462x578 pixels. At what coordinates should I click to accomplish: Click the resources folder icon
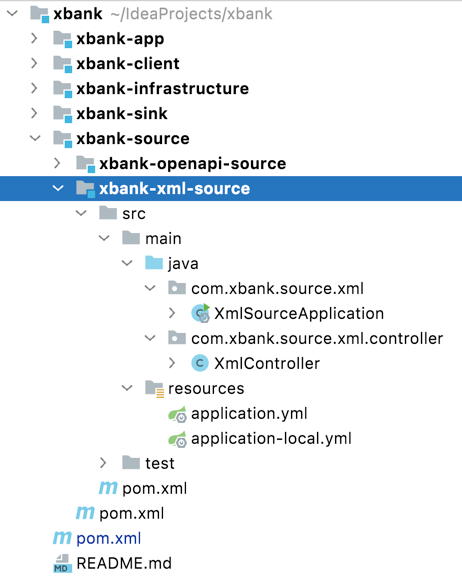154,389
